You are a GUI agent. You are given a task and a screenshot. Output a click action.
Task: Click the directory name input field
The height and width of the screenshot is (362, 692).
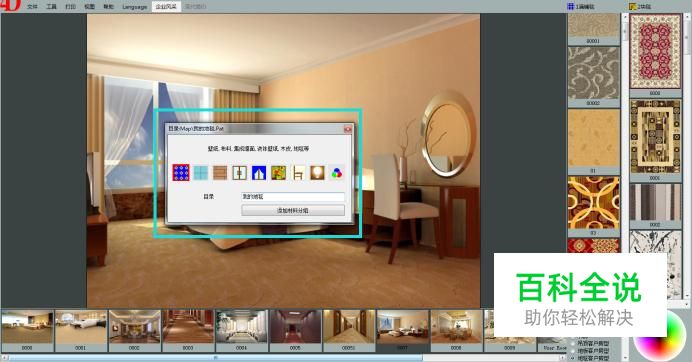tap(293, 196)
